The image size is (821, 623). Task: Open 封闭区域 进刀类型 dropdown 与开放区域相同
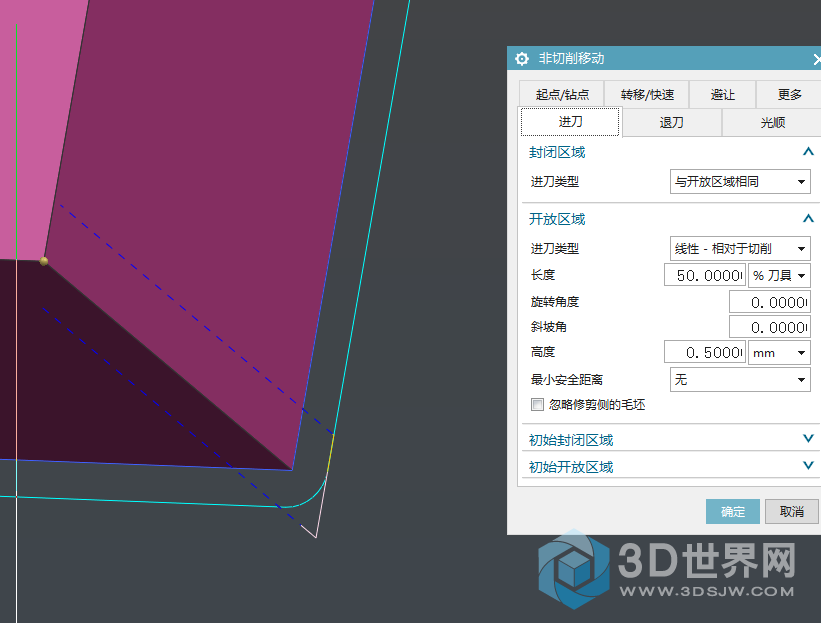(x=740, y=182)
